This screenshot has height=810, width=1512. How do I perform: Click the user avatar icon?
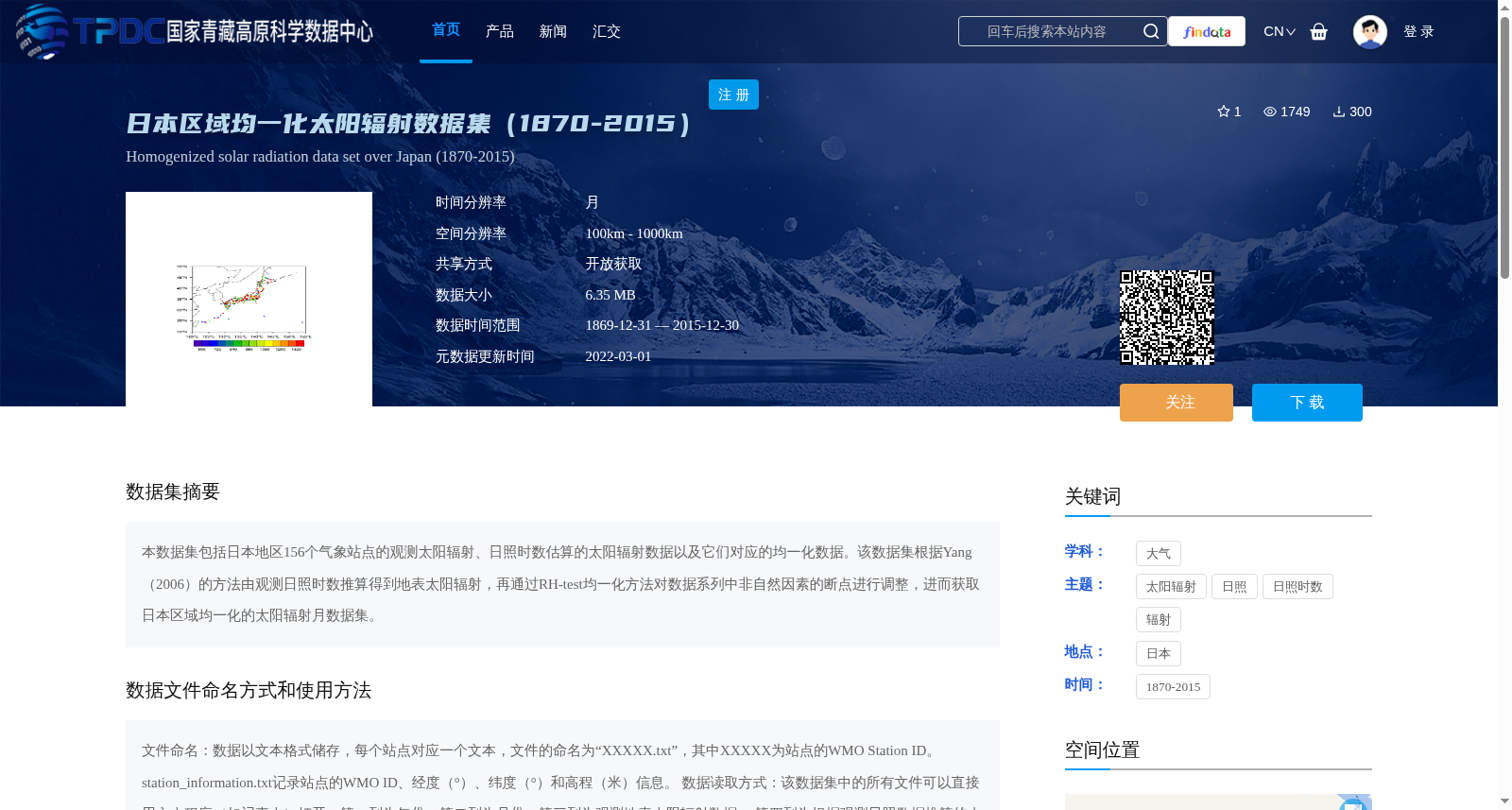click(1369, 31)
